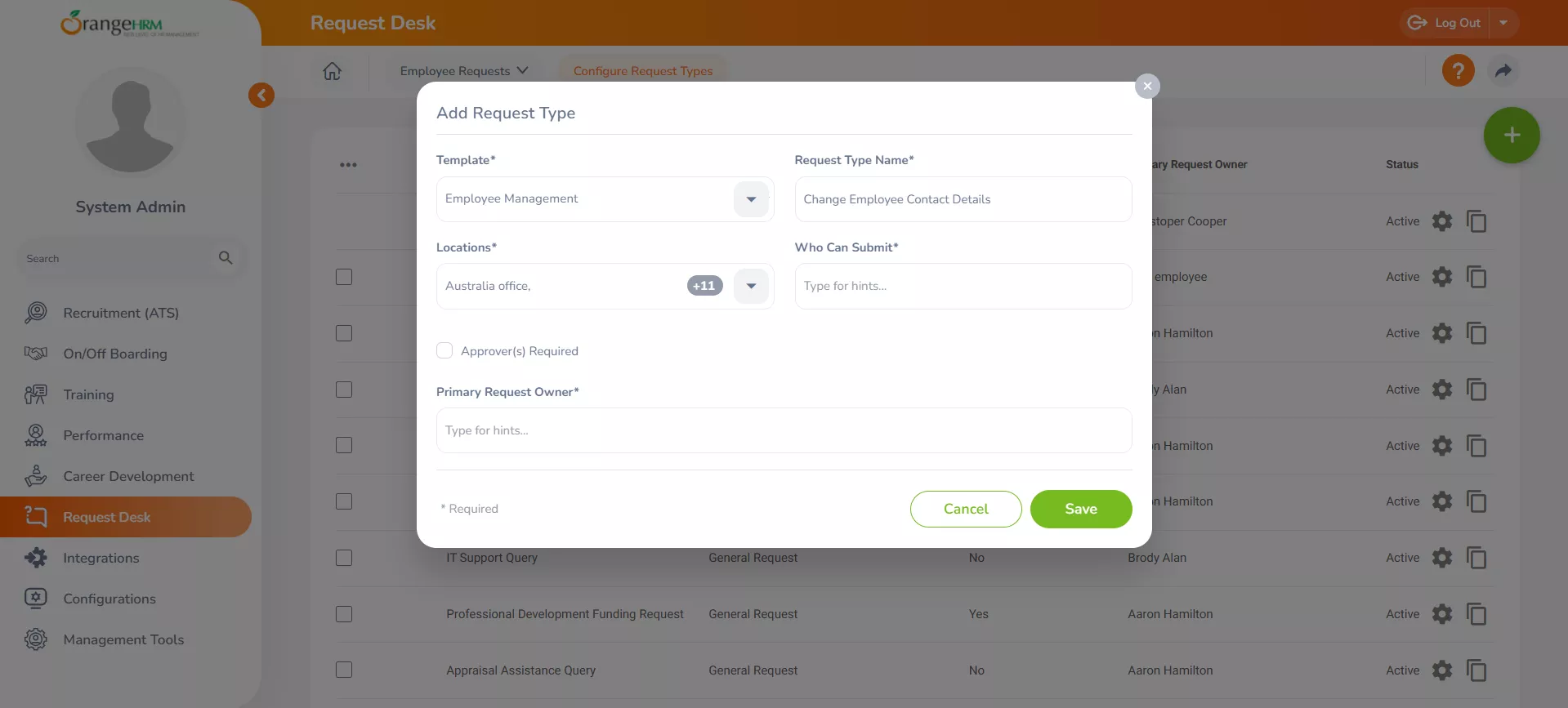Image resolution: width=1568 pixels, height=708 pixels.
Task: Focus the Who Can Submit field
Action: (x=963, y=286)
